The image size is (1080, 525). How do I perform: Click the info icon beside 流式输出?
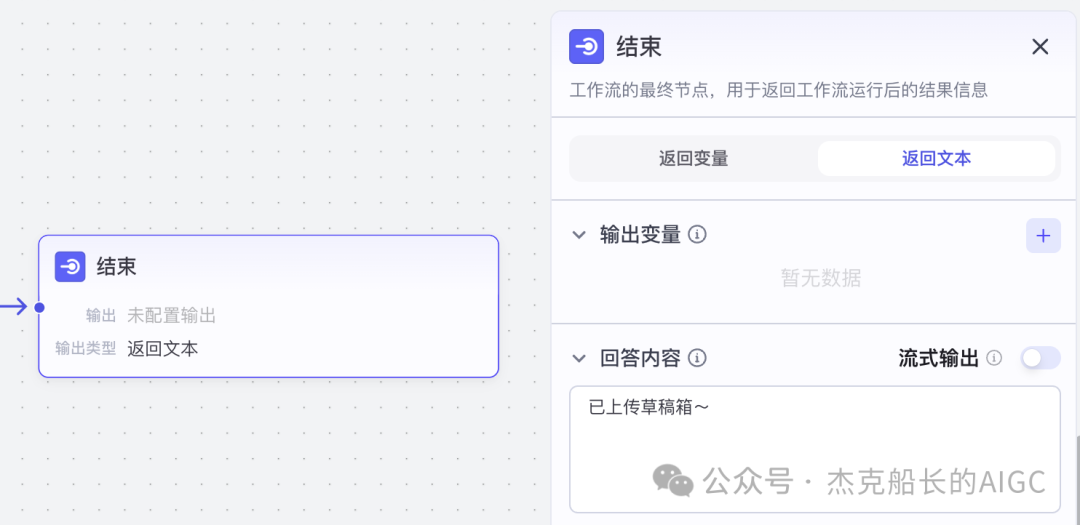(x=994, y=358)
